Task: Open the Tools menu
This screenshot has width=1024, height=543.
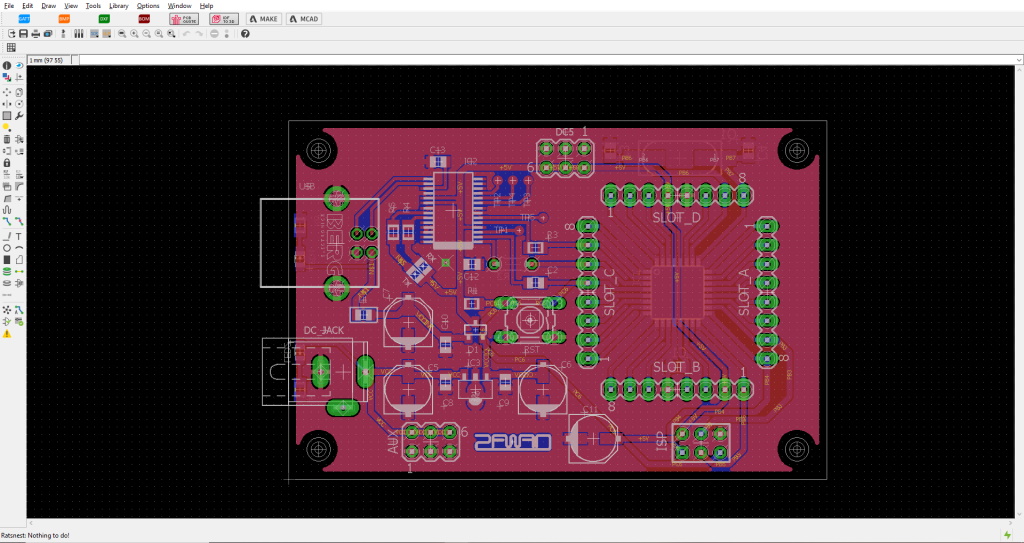Action: (x=93, y=6)
